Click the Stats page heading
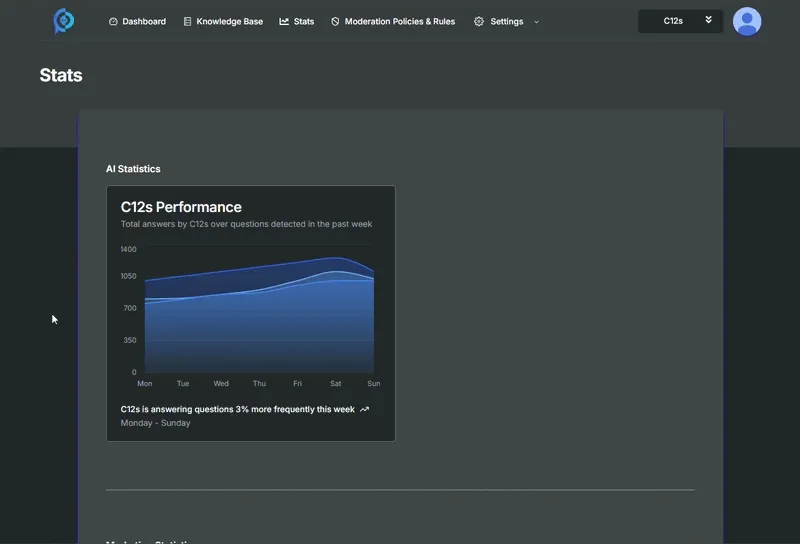 coord(61,75)
